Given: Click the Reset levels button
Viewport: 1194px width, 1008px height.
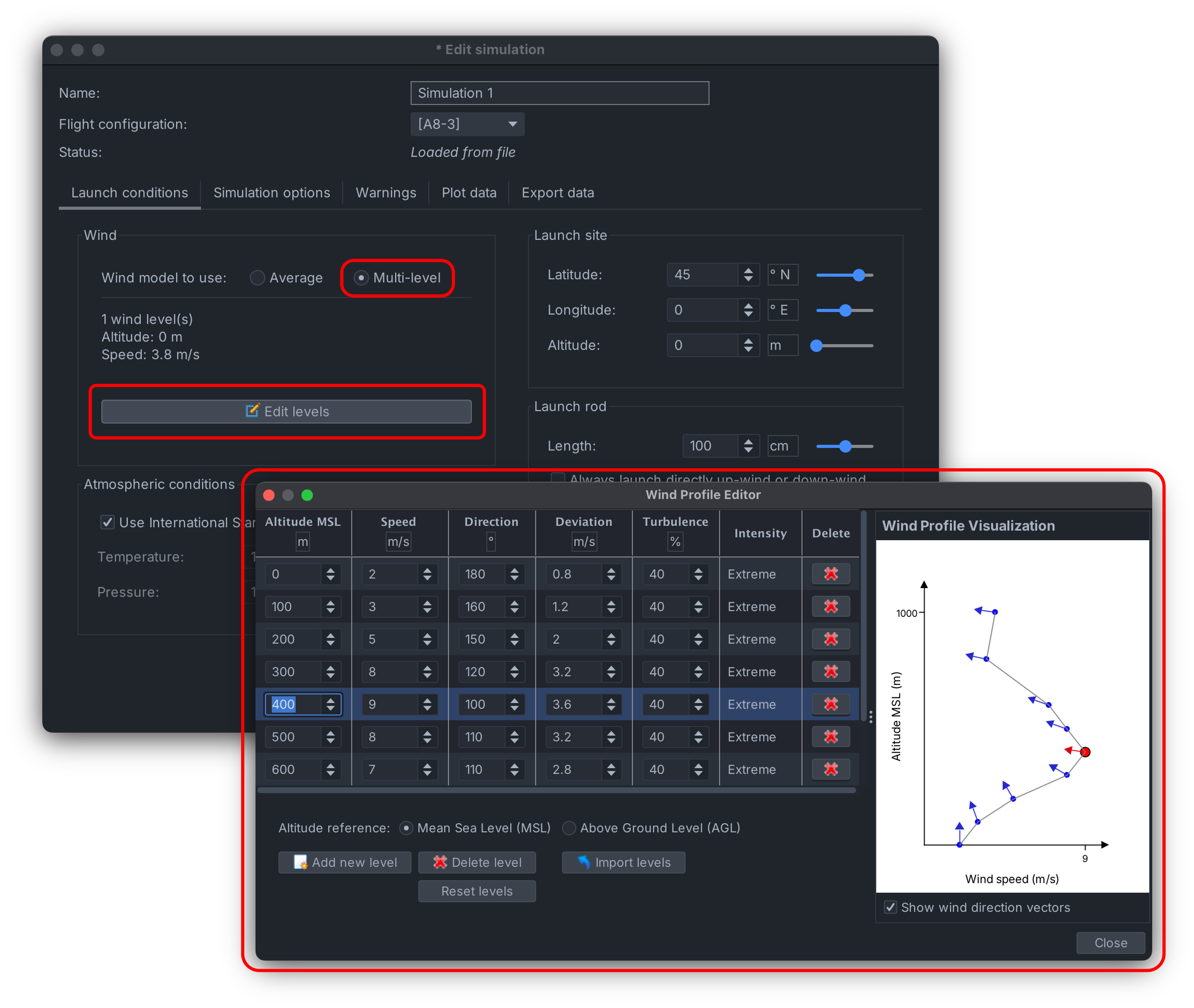Looking at the screenshot, I should [477, 891].
